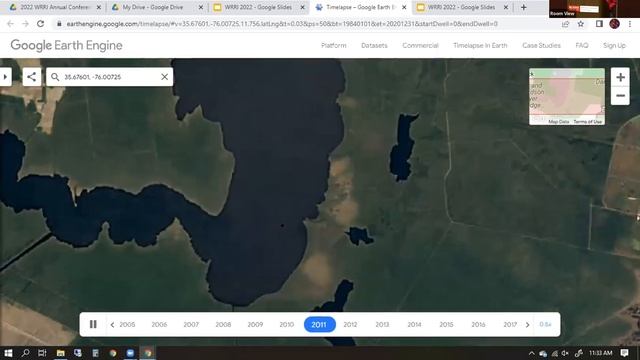Open Task View on taskbar

[42, 353]
